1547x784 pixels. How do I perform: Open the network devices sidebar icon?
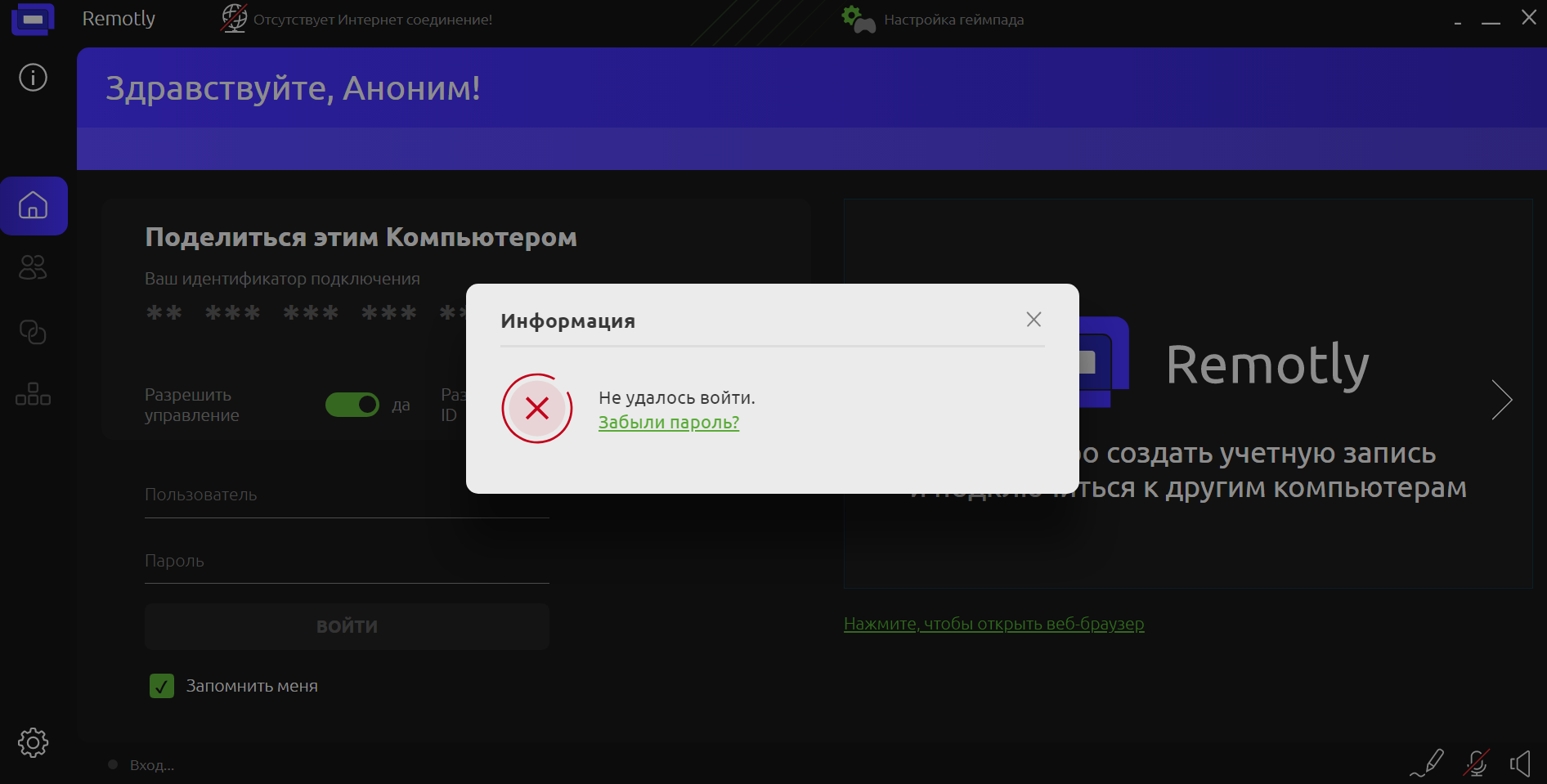click(x=33, y=395)
